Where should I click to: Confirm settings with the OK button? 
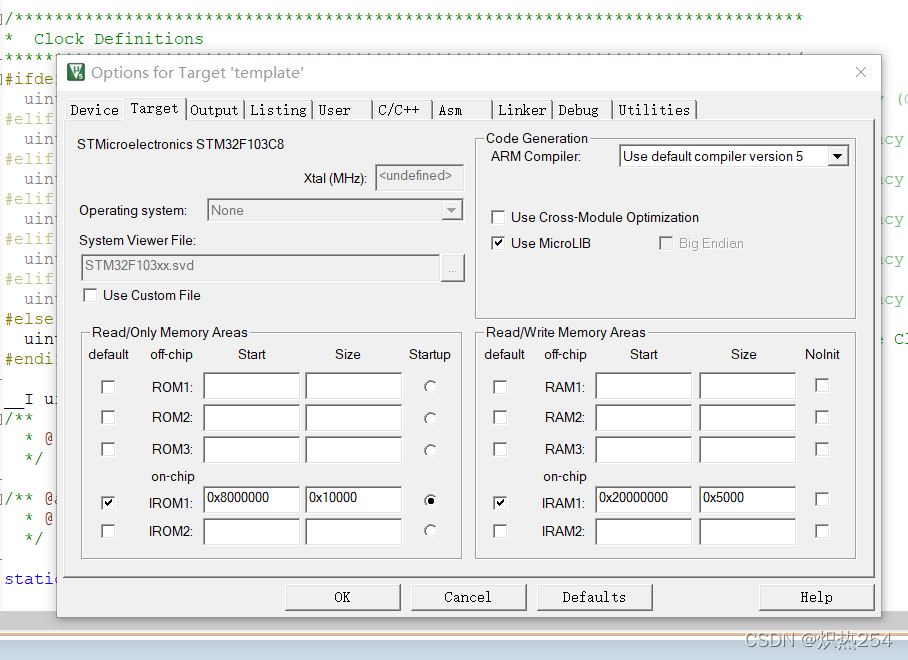(342, 597)
